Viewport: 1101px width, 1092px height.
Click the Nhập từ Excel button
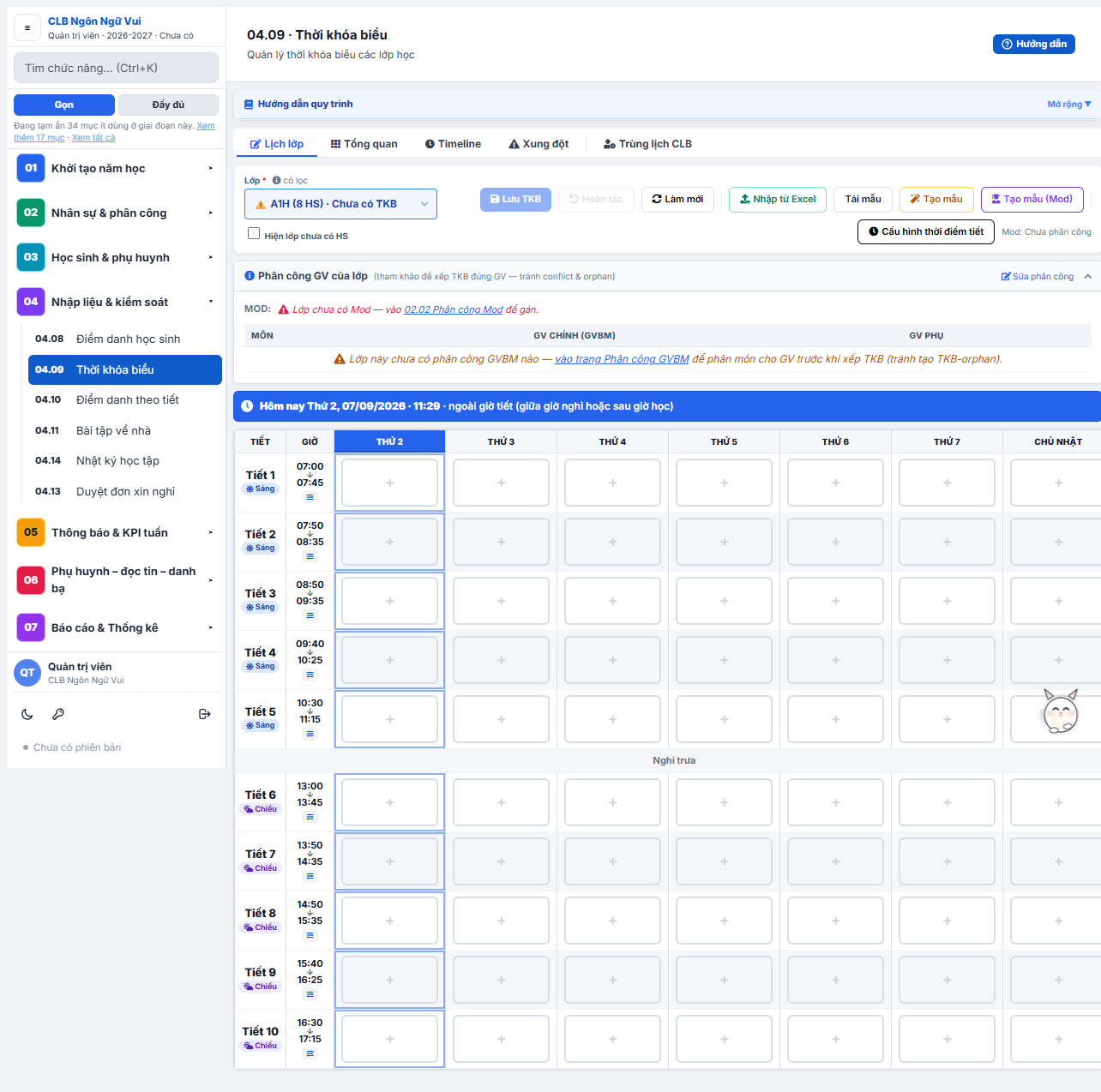click(x=778, y=199)
